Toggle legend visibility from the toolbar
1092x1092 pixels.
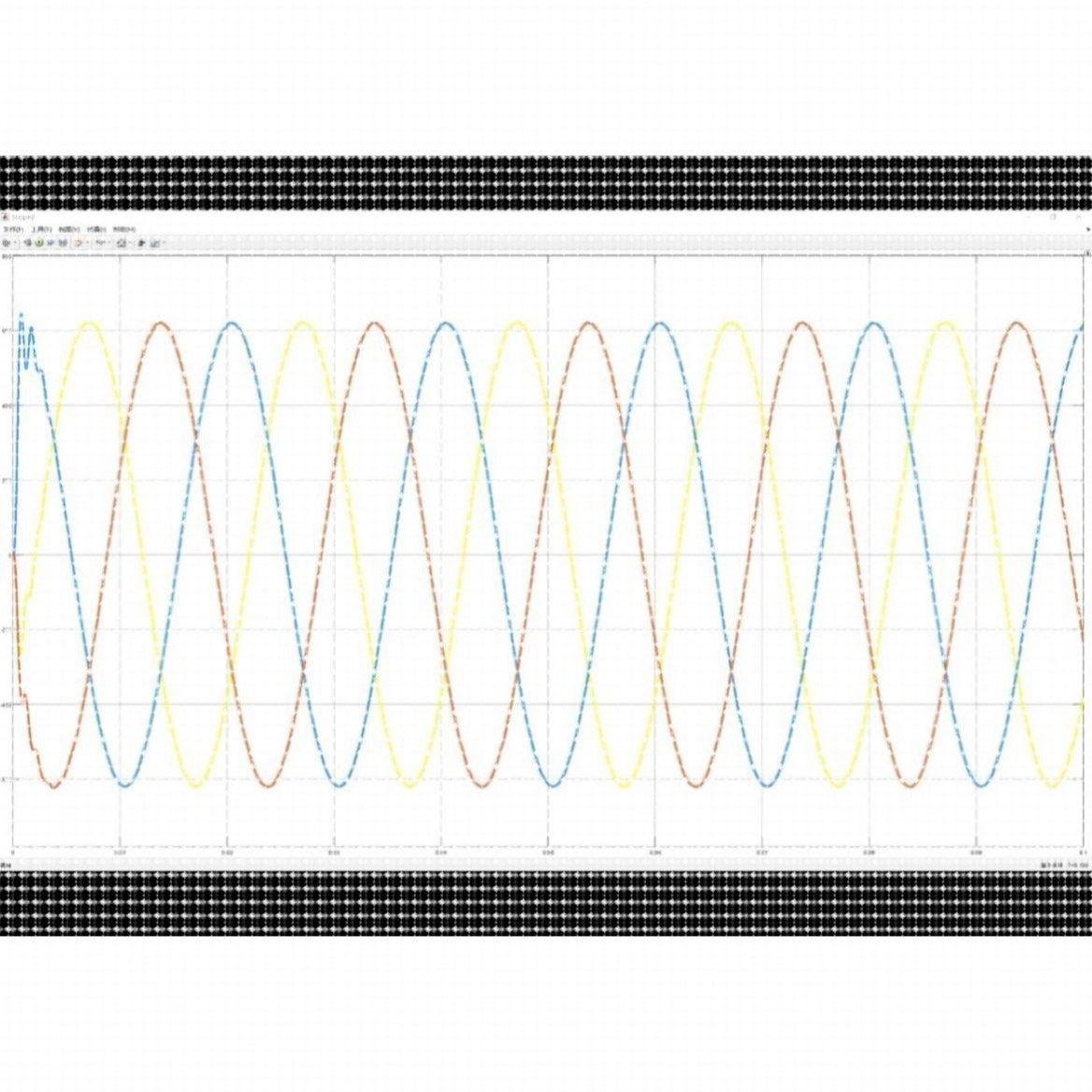point(153,244)
